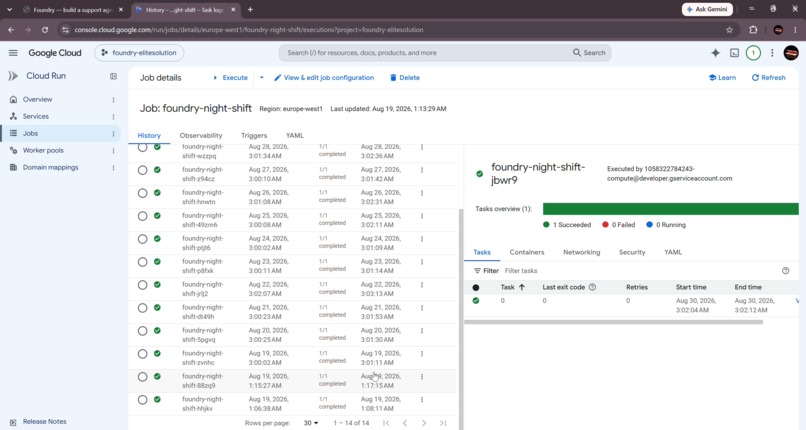Open row menu for execution foundry-night-shift-zvnhc
This screenshot has height=430, width=806.
click(x=422, y=353)
